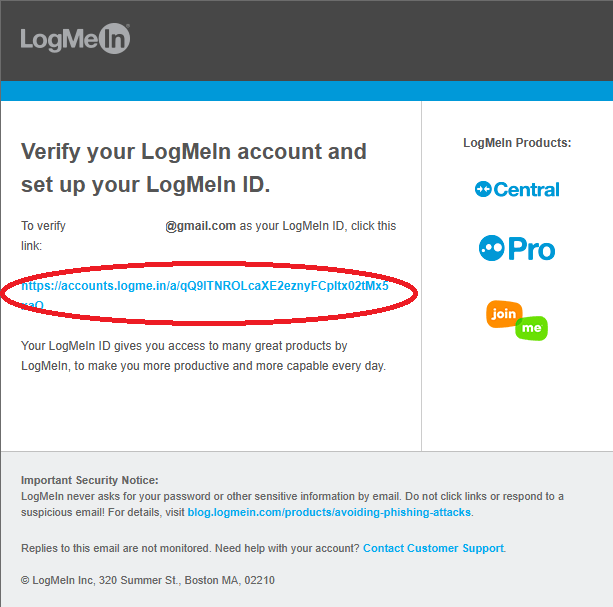The width and height of the screenshot is (613, 607).
Task: Click the @gmail.com email address text
Action: [200, 226]
